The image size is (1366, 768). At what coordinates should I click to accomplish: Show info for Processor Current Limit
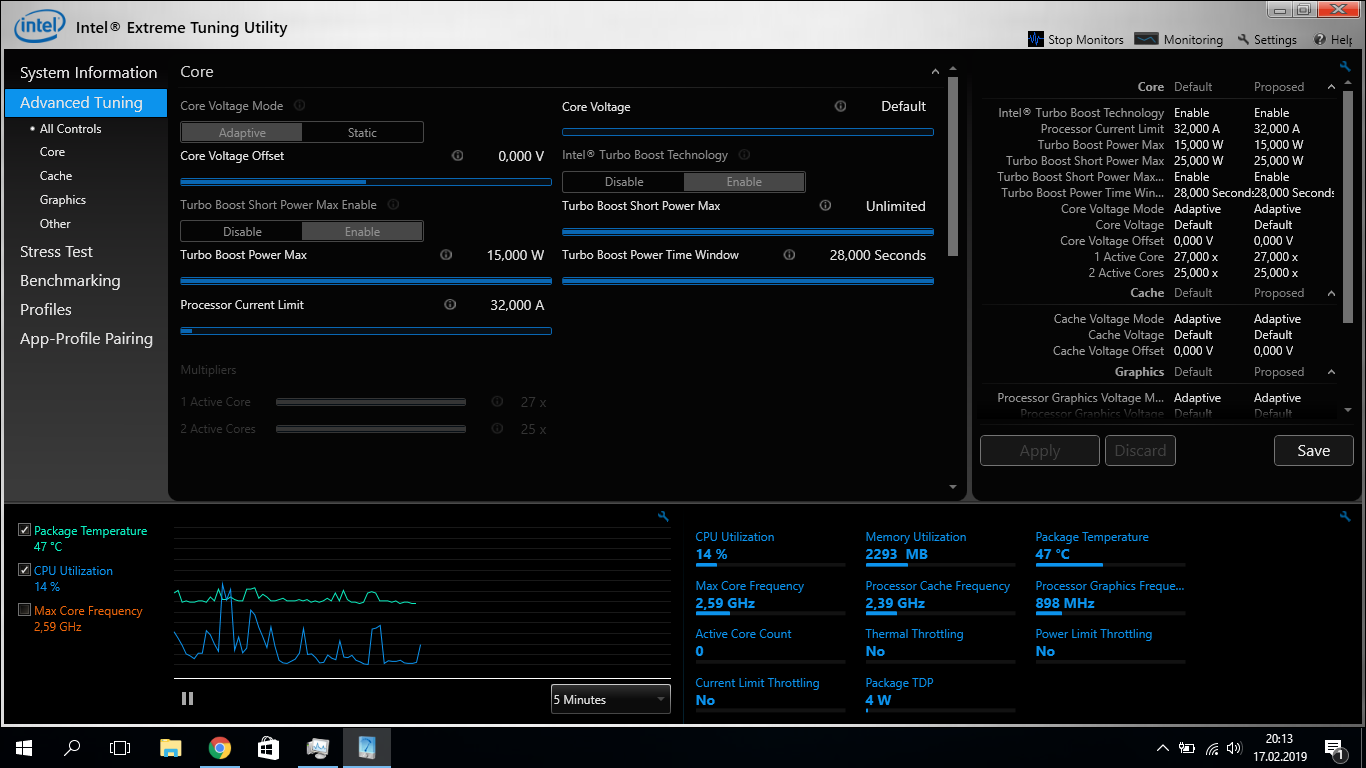(x=450, y=304)
